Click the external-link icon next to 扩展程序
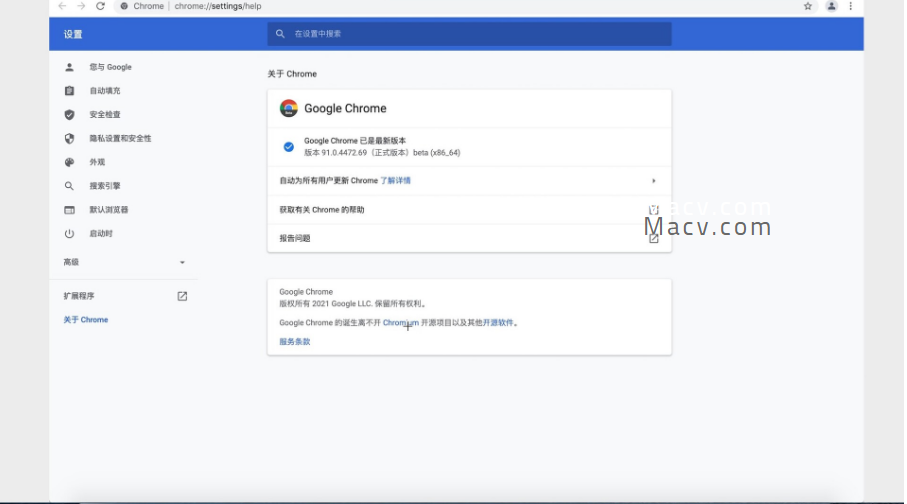907x504 pixels. [x=182, y=296]
